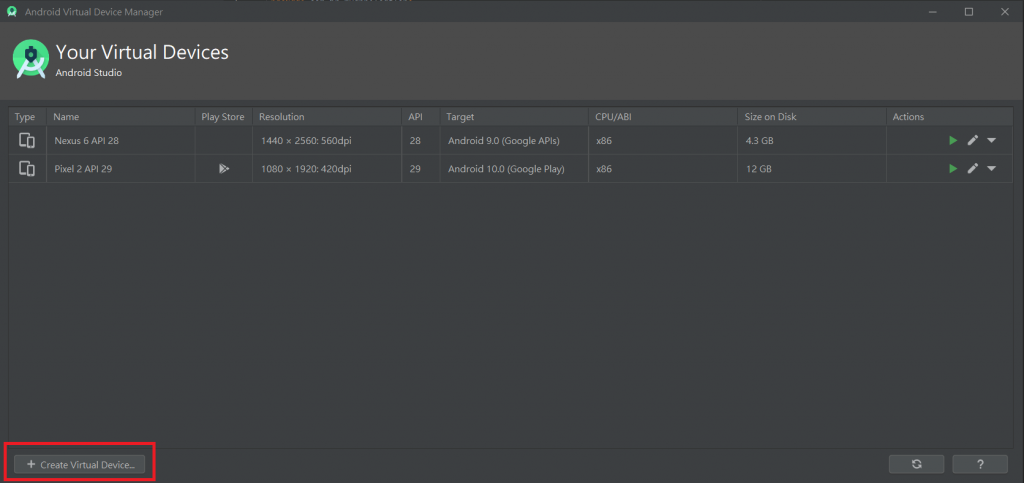The image size is (1024, 483).
Task: Click the Android Studio logo in header
Action: point(31,59)
